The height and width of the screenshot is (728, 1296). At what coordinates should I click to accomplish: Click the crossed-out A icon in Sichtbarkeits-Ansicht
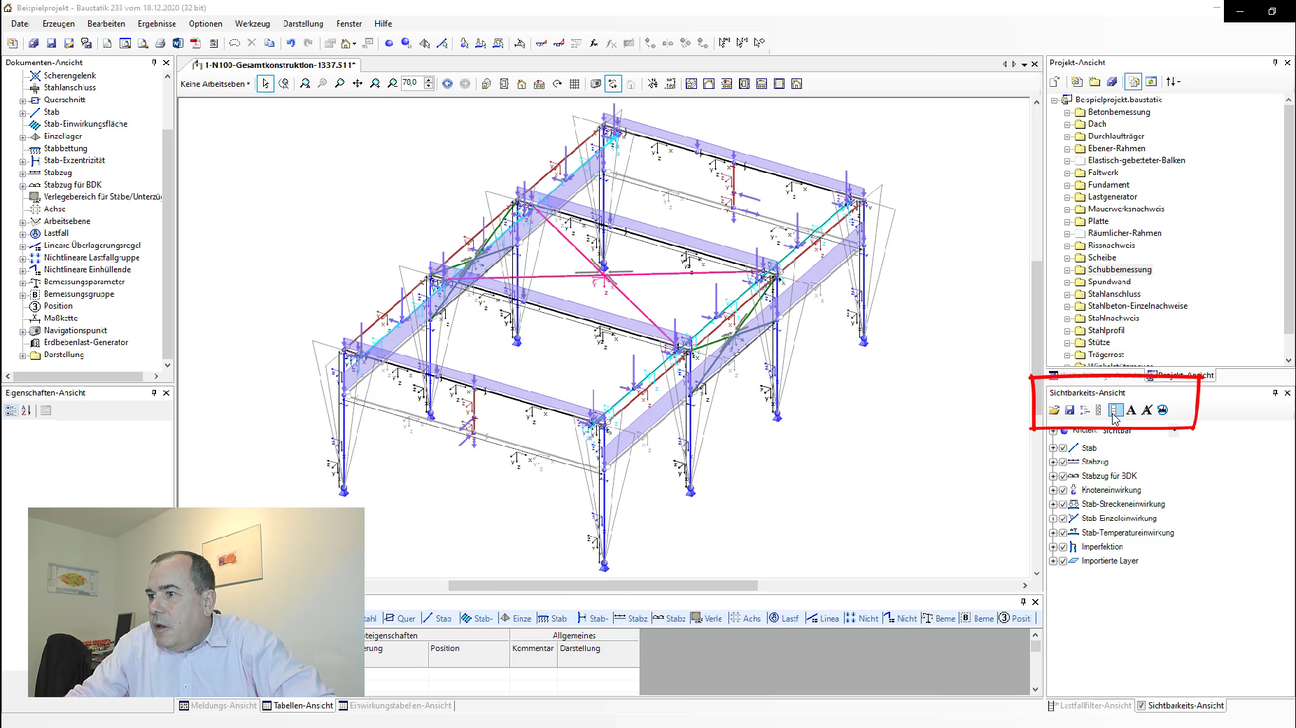(x=1147, y=410)
